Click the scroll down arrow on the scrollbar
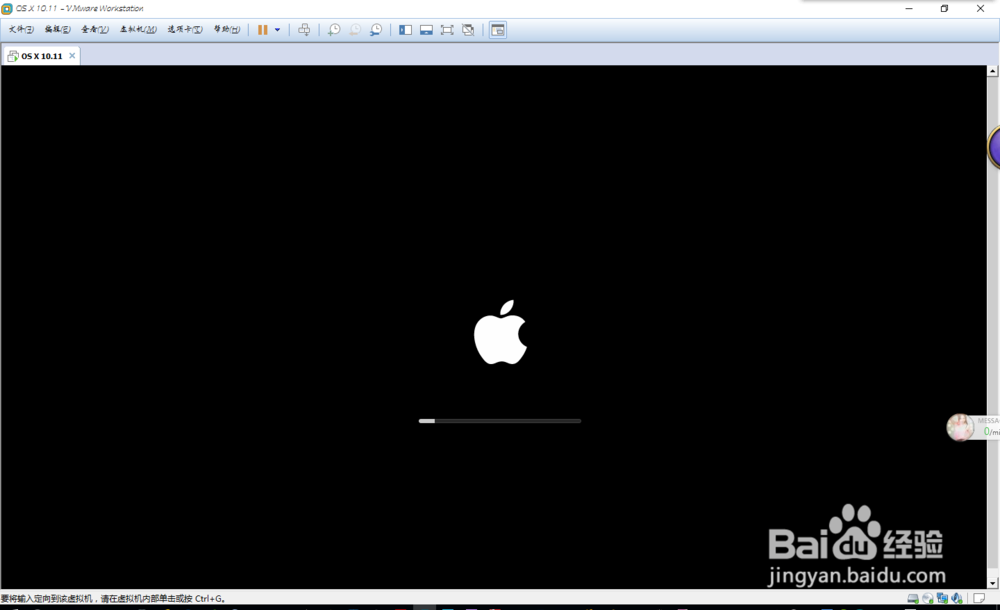This screenshot has width=1000, height=610. 992,583
